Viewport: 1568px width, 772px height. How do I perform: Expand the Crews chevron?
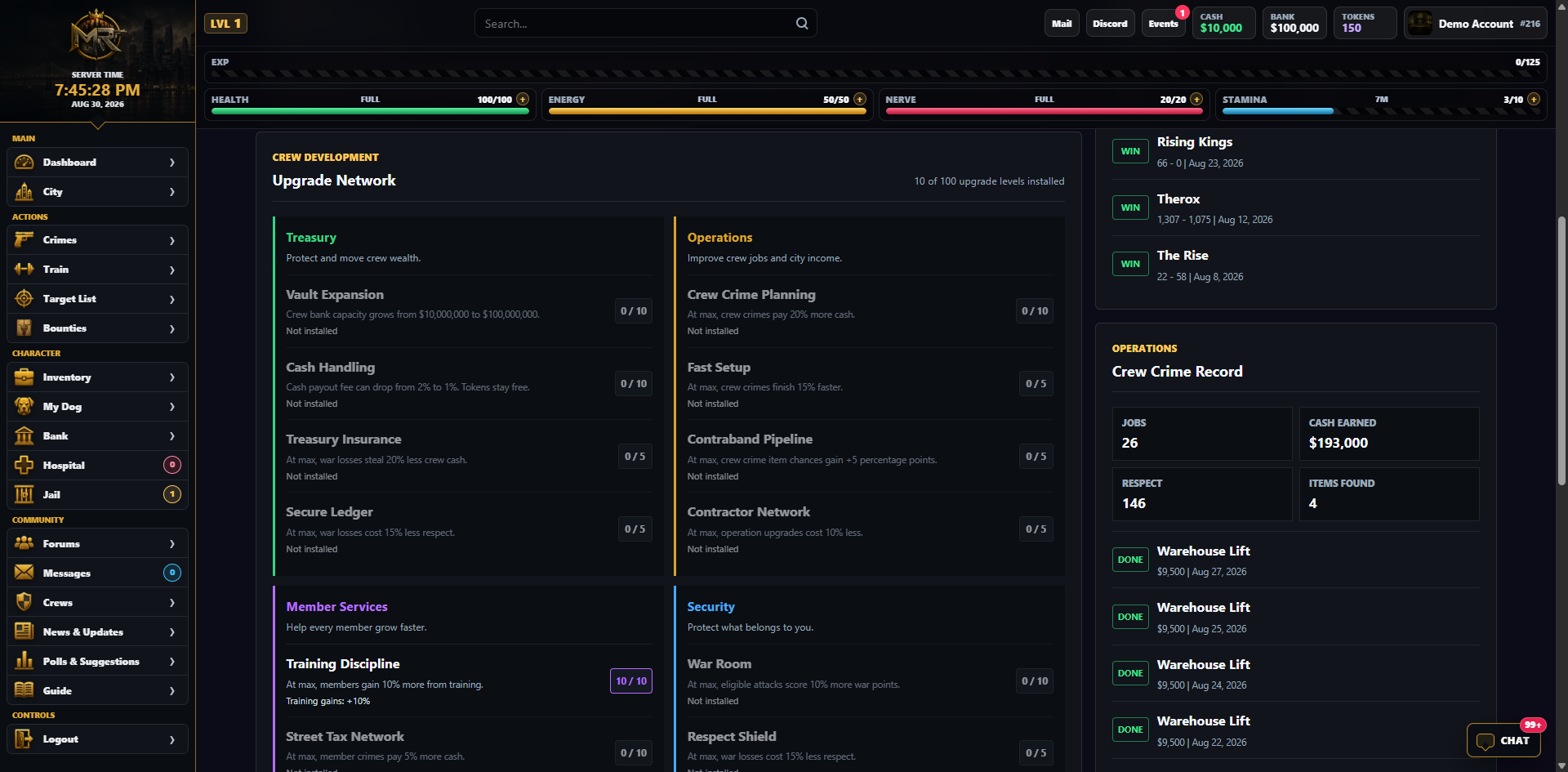(172, 603)
